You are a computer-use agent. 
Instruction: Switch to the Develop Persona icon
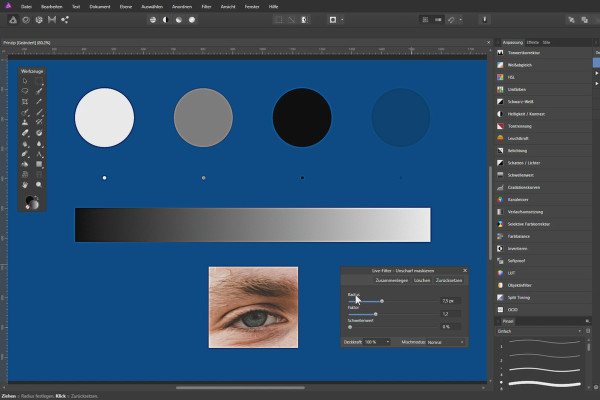(39, 20)
